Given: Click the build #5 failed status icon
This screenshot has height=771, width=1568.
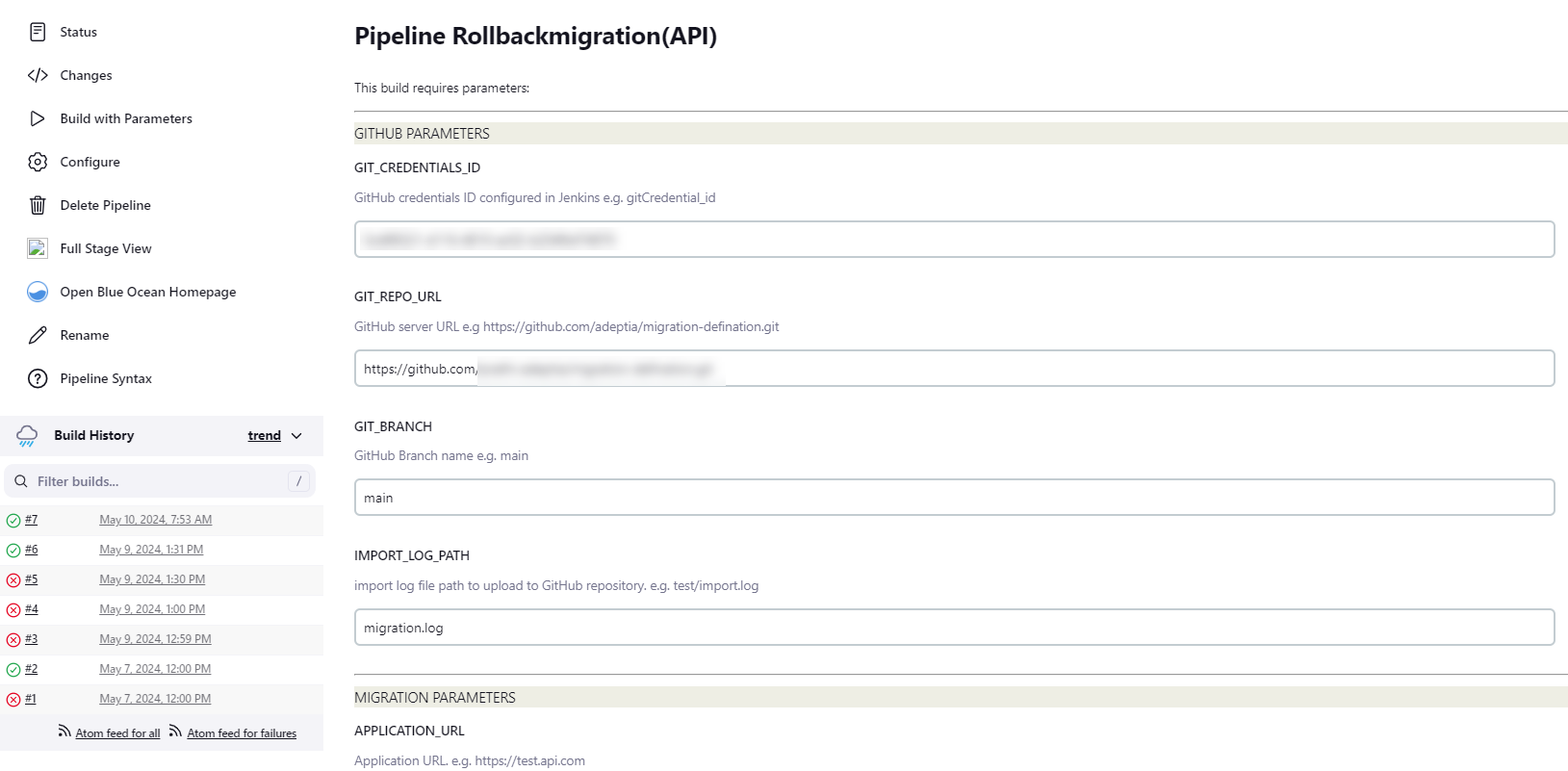Looking at the screenshot, I should pos(13,580).
